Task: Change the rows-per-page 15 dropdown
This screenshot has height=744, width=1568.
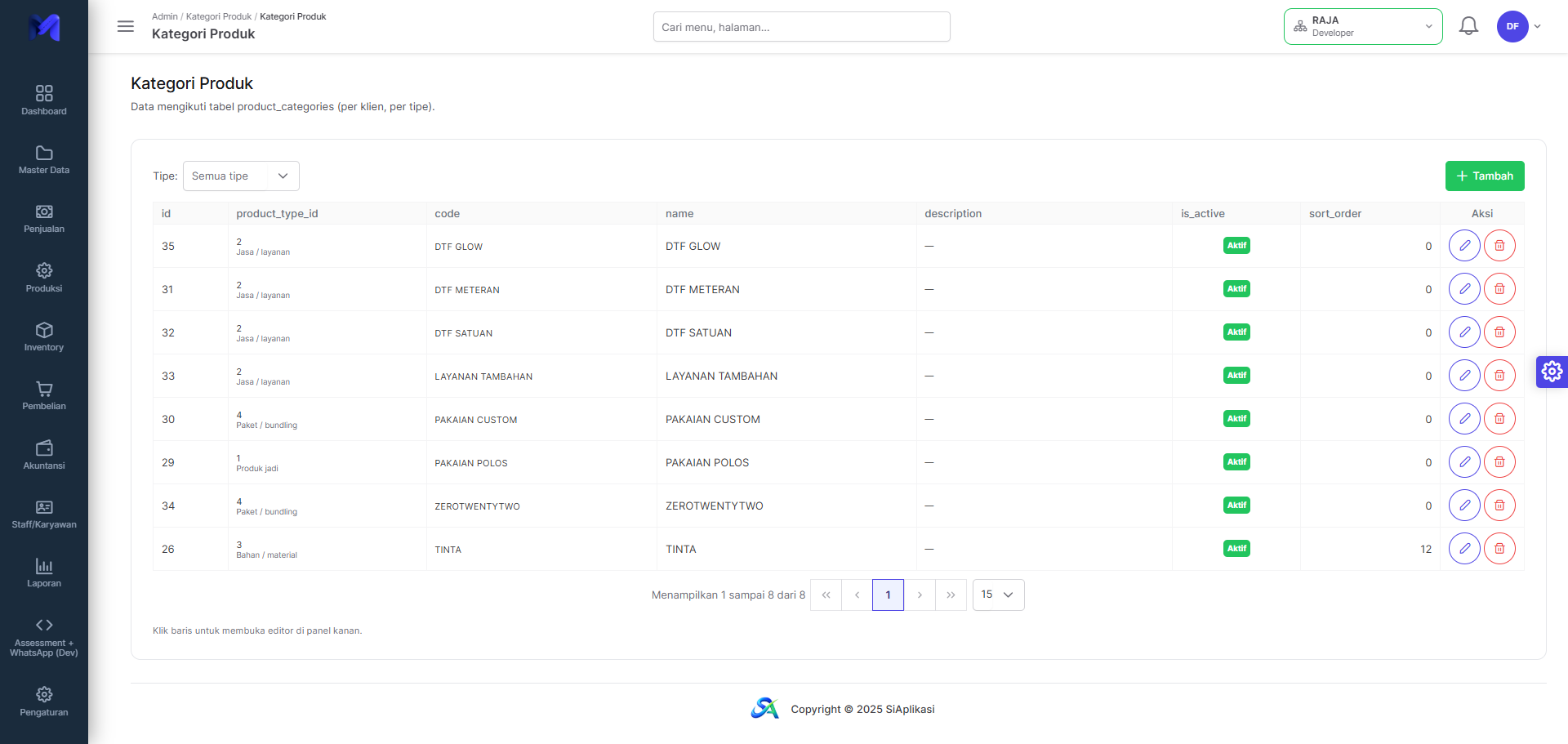Action: pyautogui.click(x=998, y=595)
